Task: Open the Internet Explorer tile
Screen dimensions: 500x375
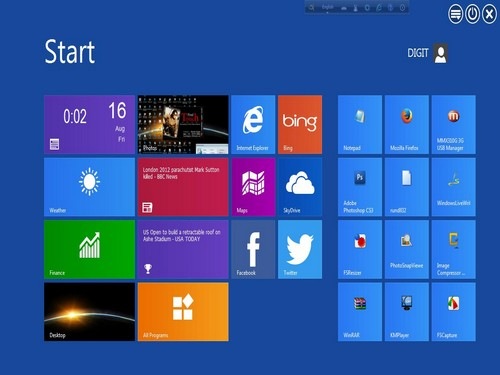Action: click(x=253, y=124)
